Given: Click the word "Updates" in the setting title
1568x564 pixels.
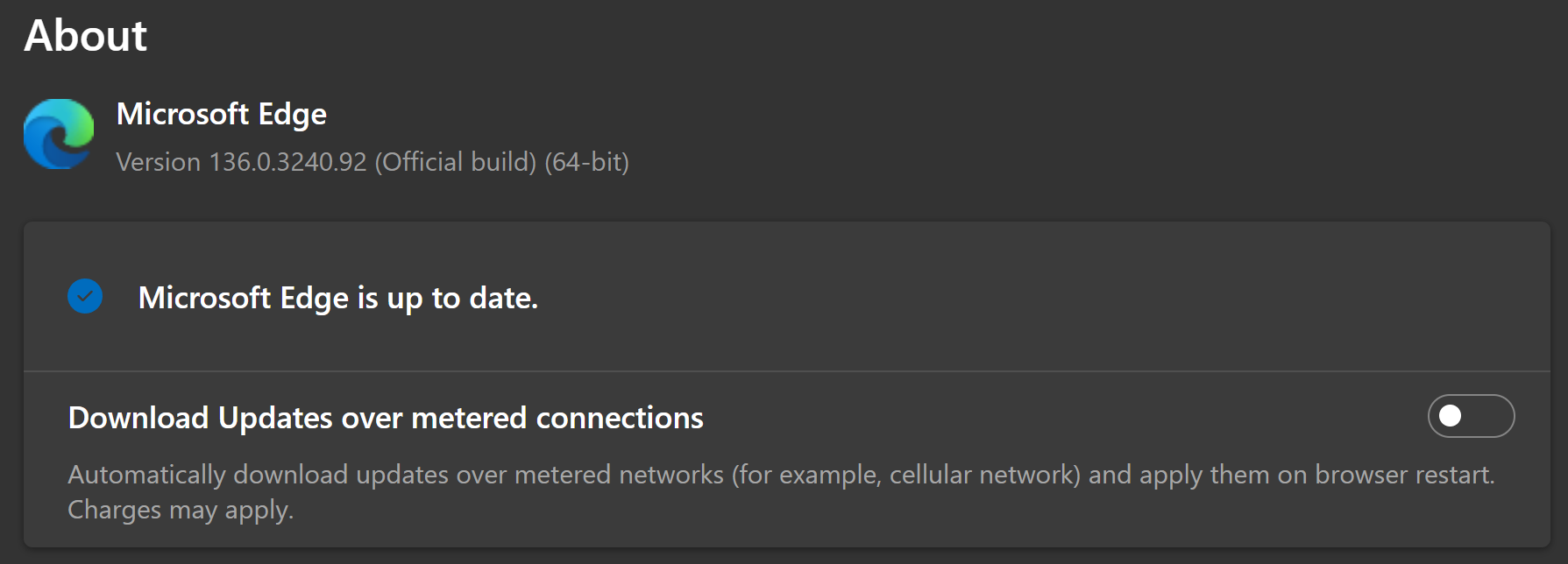Looking at the screenshot, I should (275, 418).
